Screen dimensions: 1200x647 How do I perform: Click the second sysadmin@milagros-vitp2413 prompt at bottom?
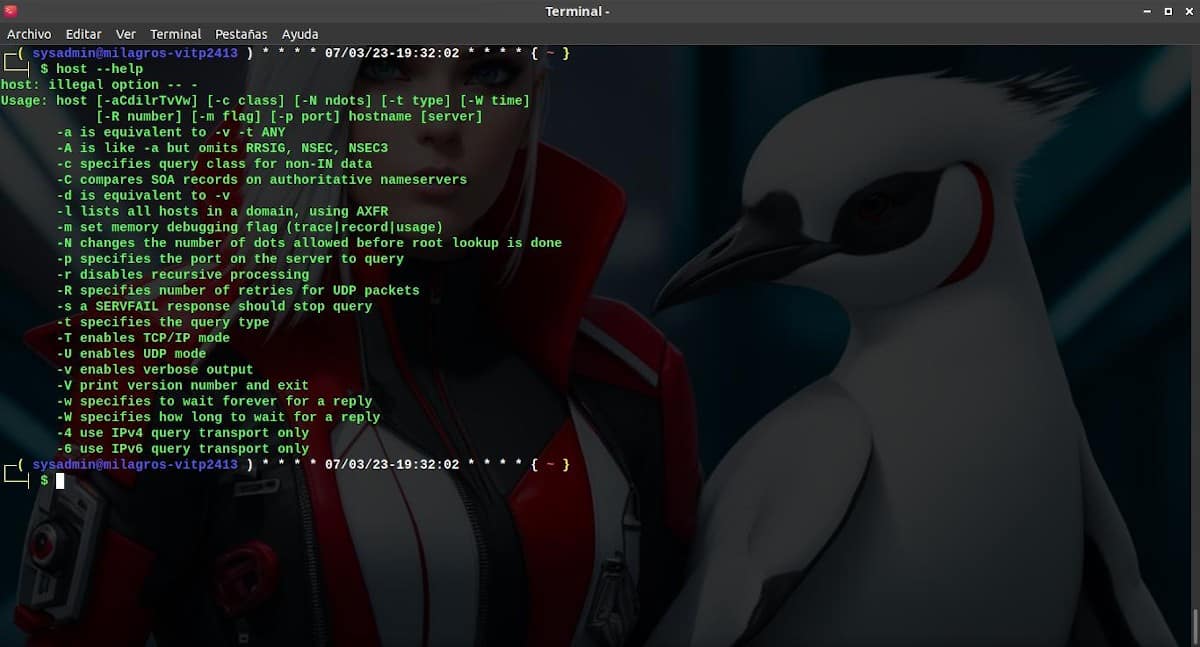point(135,465)
